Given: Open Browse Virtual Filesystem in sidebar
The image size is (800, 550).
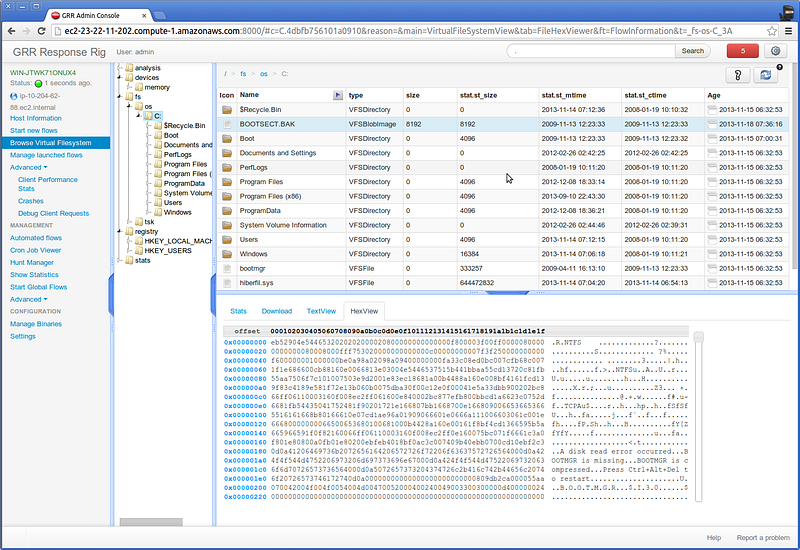Looking at the screenshot, I should pyautogui.click(x=56, y=143).
